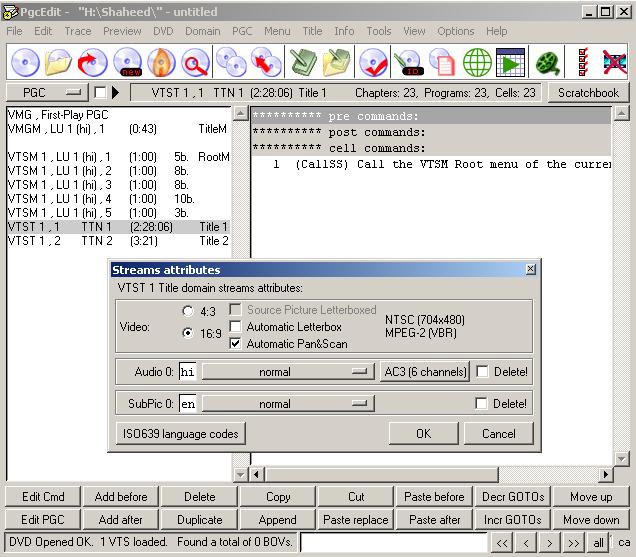This screenshot has width=636, height=557.
Task: Click the burn DVD flame icon
Action: point(161,62)
